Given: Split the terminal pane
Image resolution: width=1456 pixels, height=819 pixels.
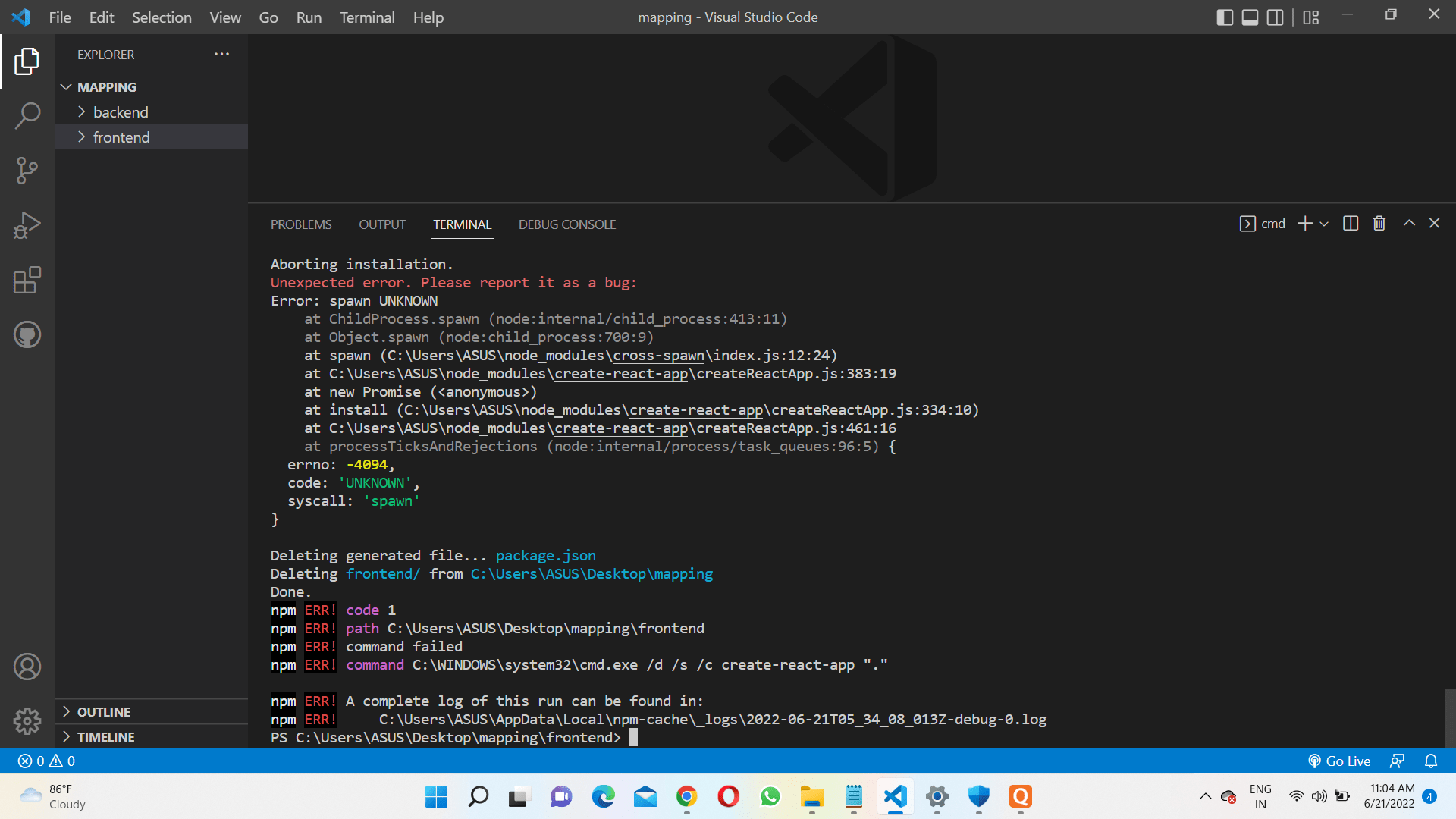Looking at the screenshot, I should click(1351, 223).
